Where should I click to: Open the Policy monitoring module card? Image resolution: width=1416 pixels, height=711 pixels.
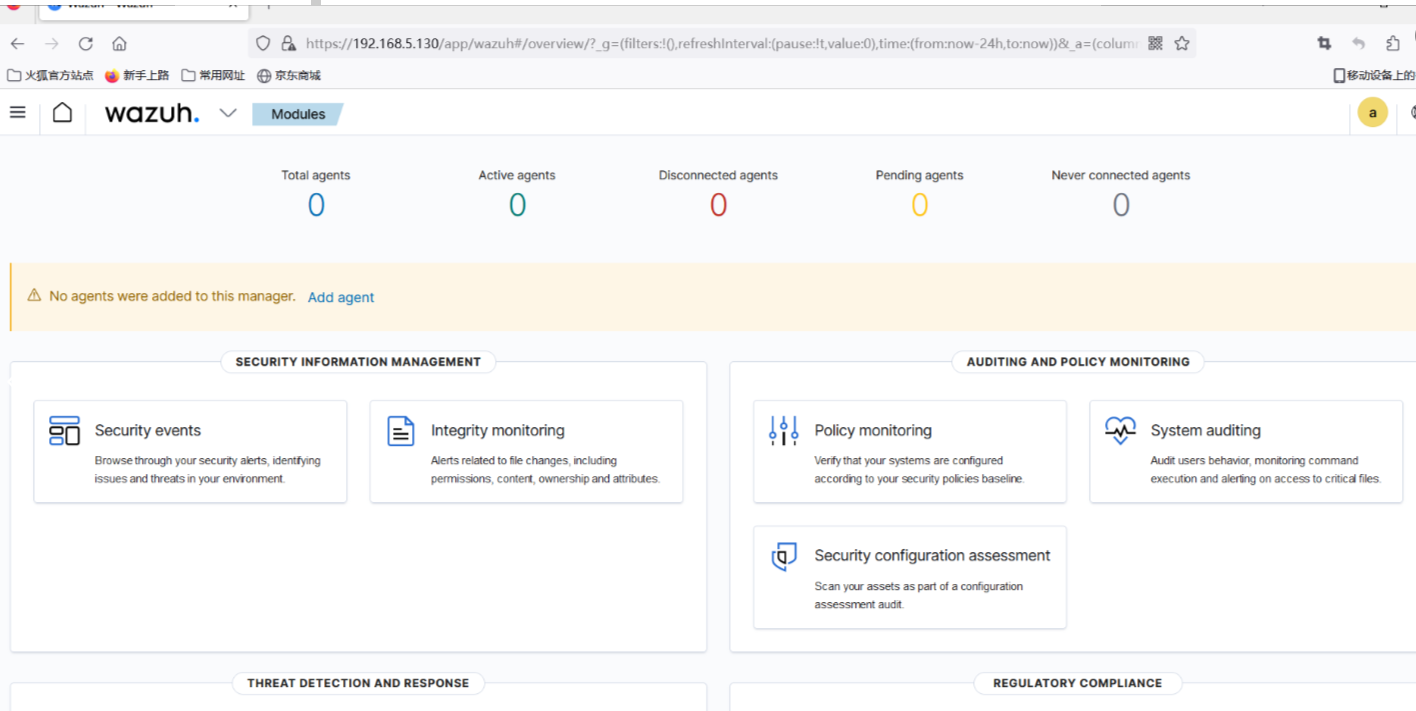[x=910, y=452]
